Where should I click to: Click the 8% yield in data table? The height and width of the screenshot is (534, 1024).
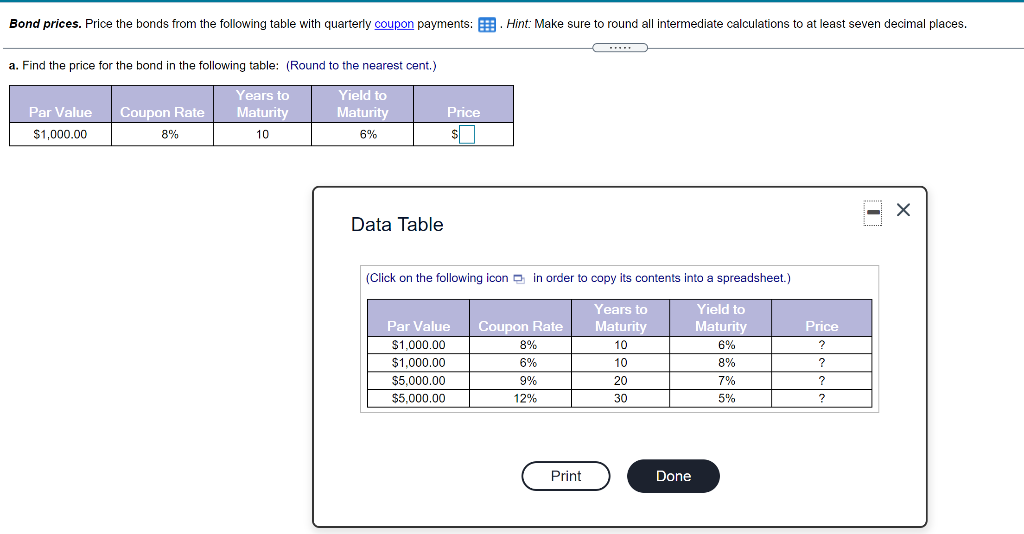(726, 362)
